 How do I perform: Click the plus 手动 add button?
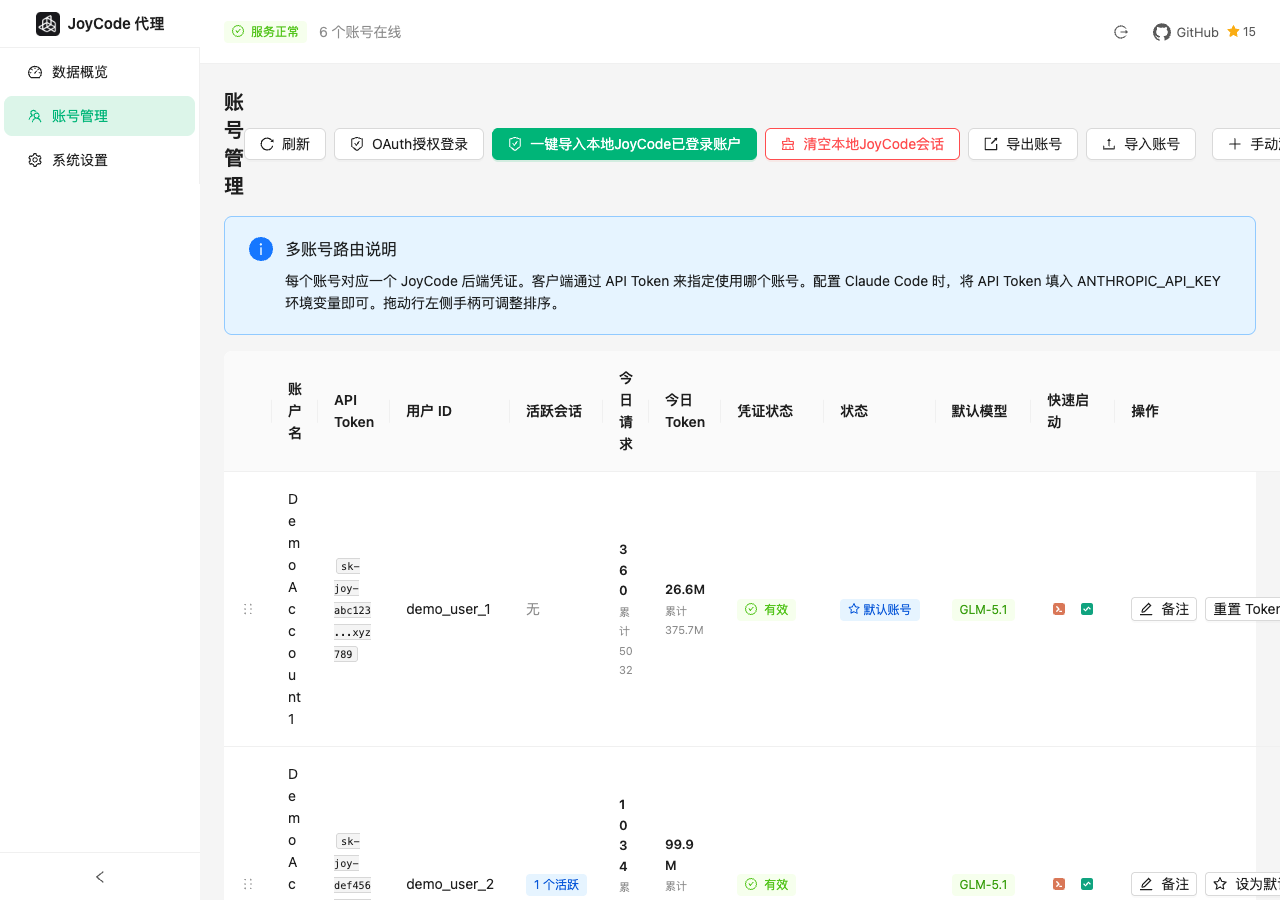point(1247,144)
